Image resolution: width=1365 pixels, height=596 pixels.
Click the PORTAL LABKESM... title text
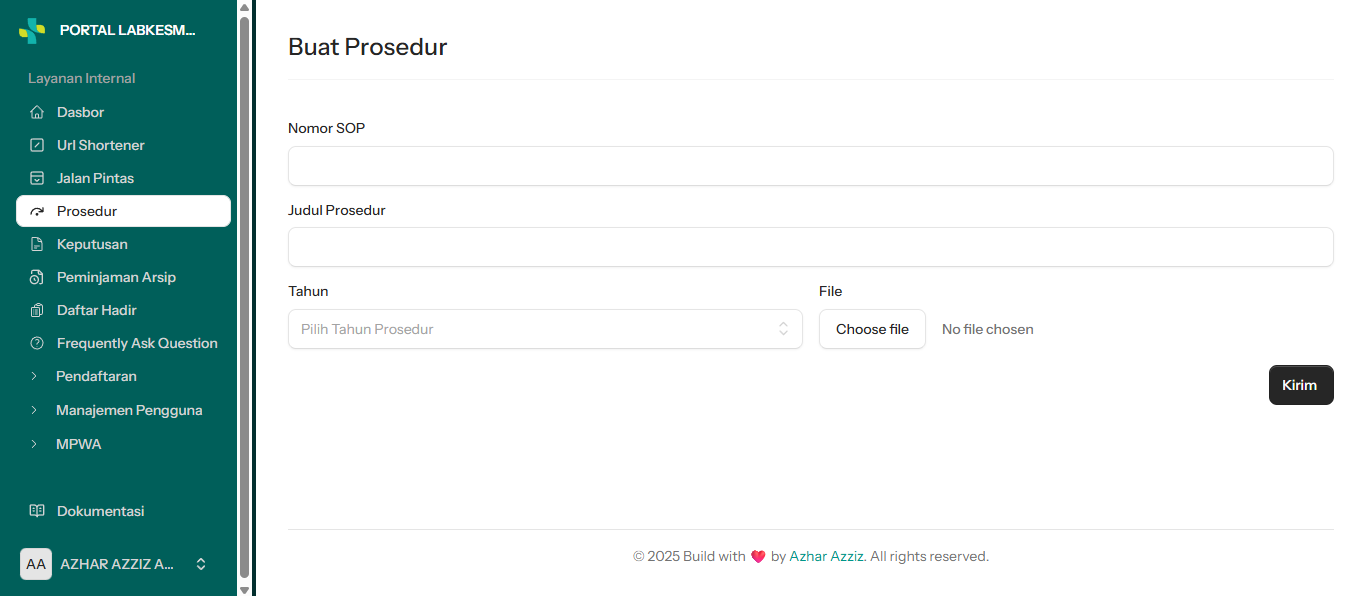pyautogui.click(x=128, y=30)
